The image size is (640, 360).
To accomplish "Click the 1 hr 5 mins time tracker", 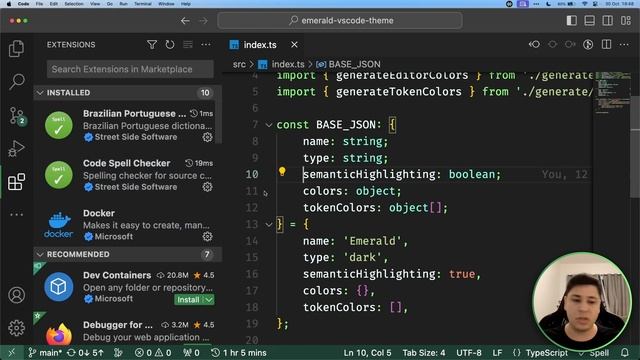I will (x=239, y=353).
